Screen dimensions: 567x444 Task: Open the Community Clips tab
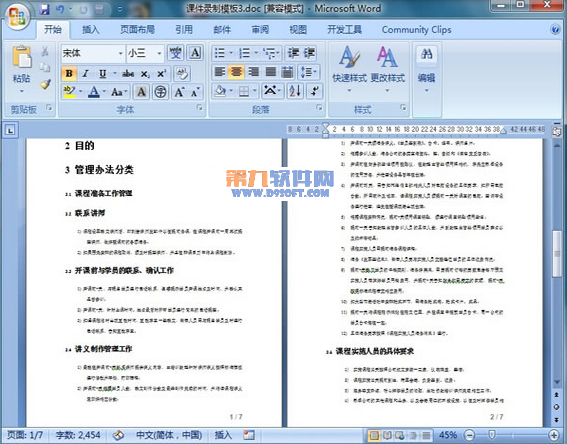pyautogui.click(x=417, y=30)
